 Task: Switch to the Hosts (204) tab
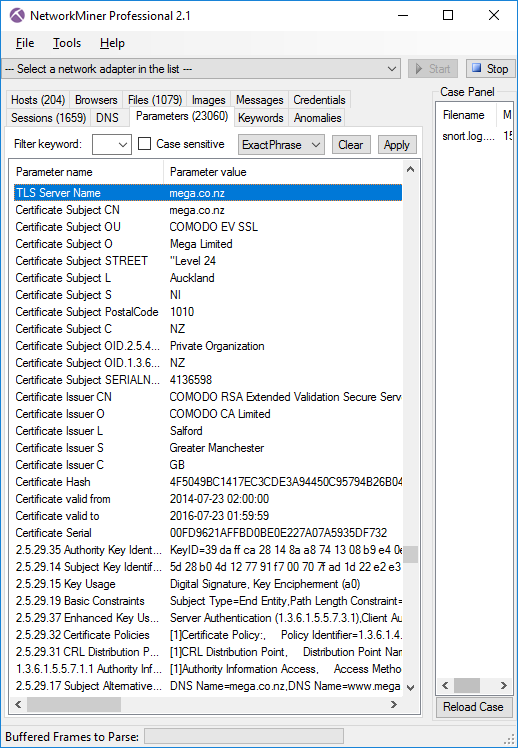[x=38, y=100]
